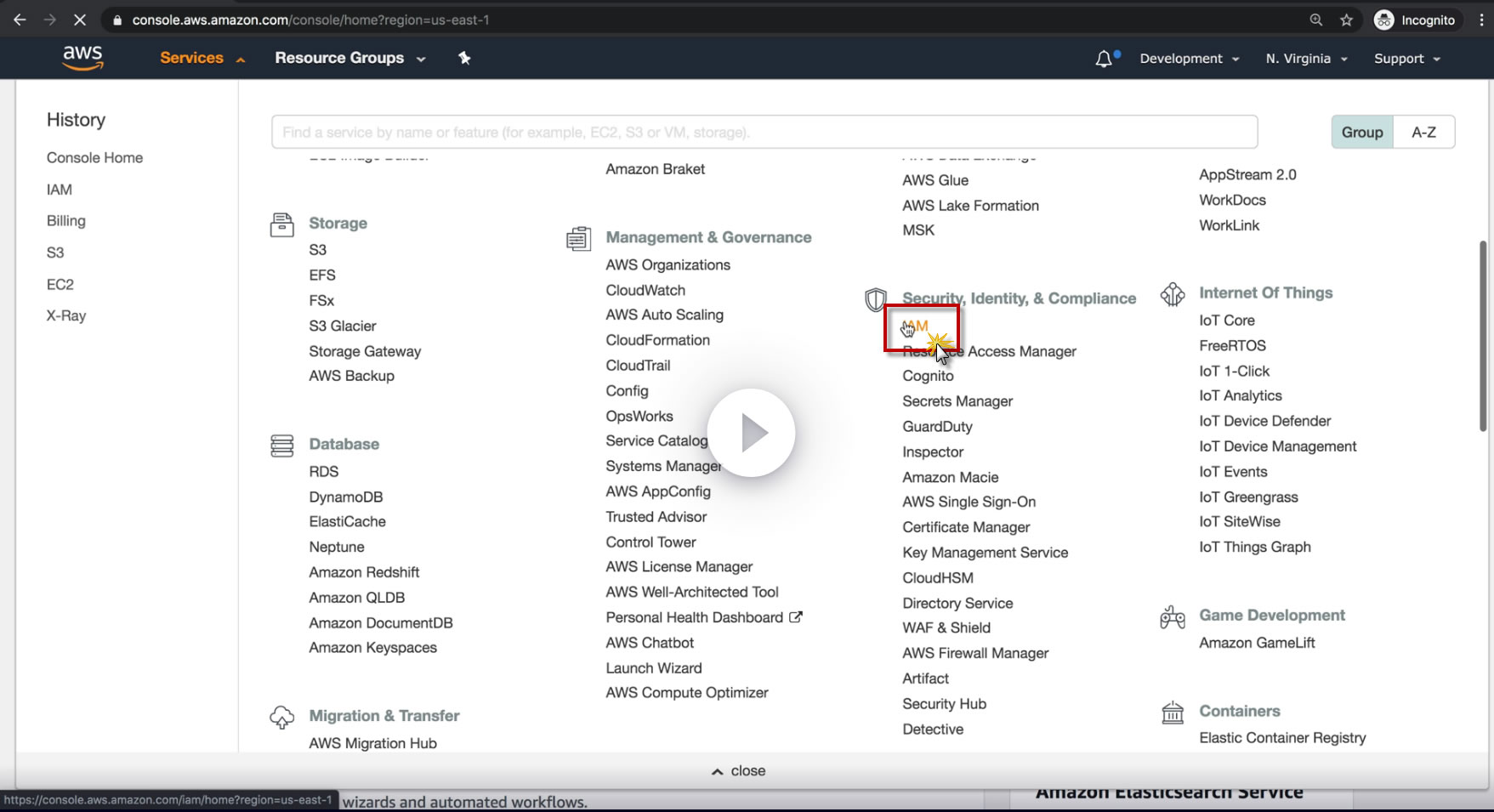Open X-Ray from History
1494x812 pixels.
pyautogui.click(x=66, y=315)
